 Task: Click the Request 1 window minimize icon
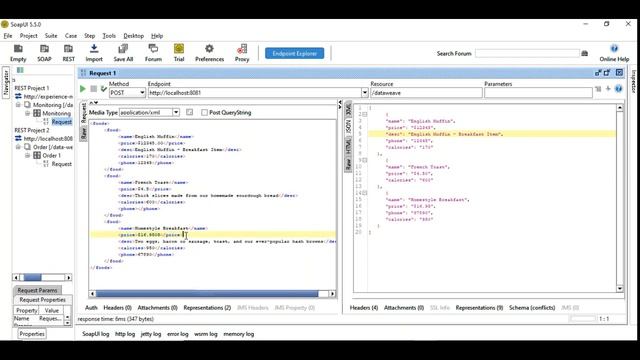pyautogui.click(x=598, y=73)
